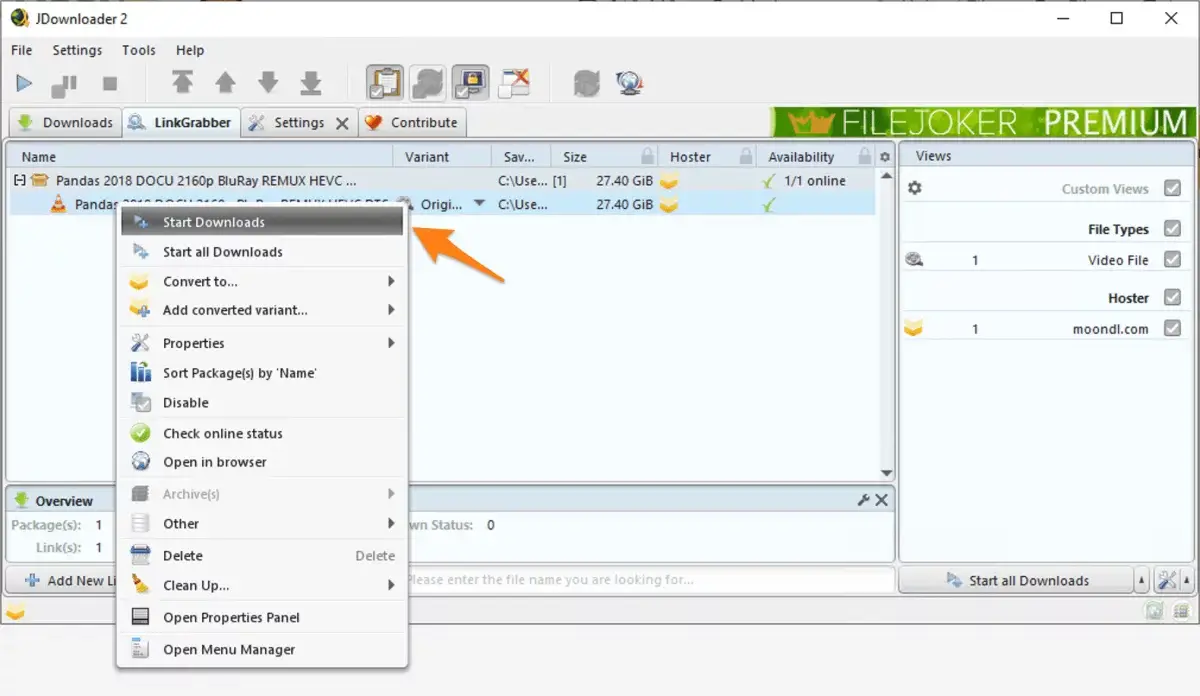Toggle the moondl.com checkbox
This screenshot has height=696, width=1200.
(1173, 328)
